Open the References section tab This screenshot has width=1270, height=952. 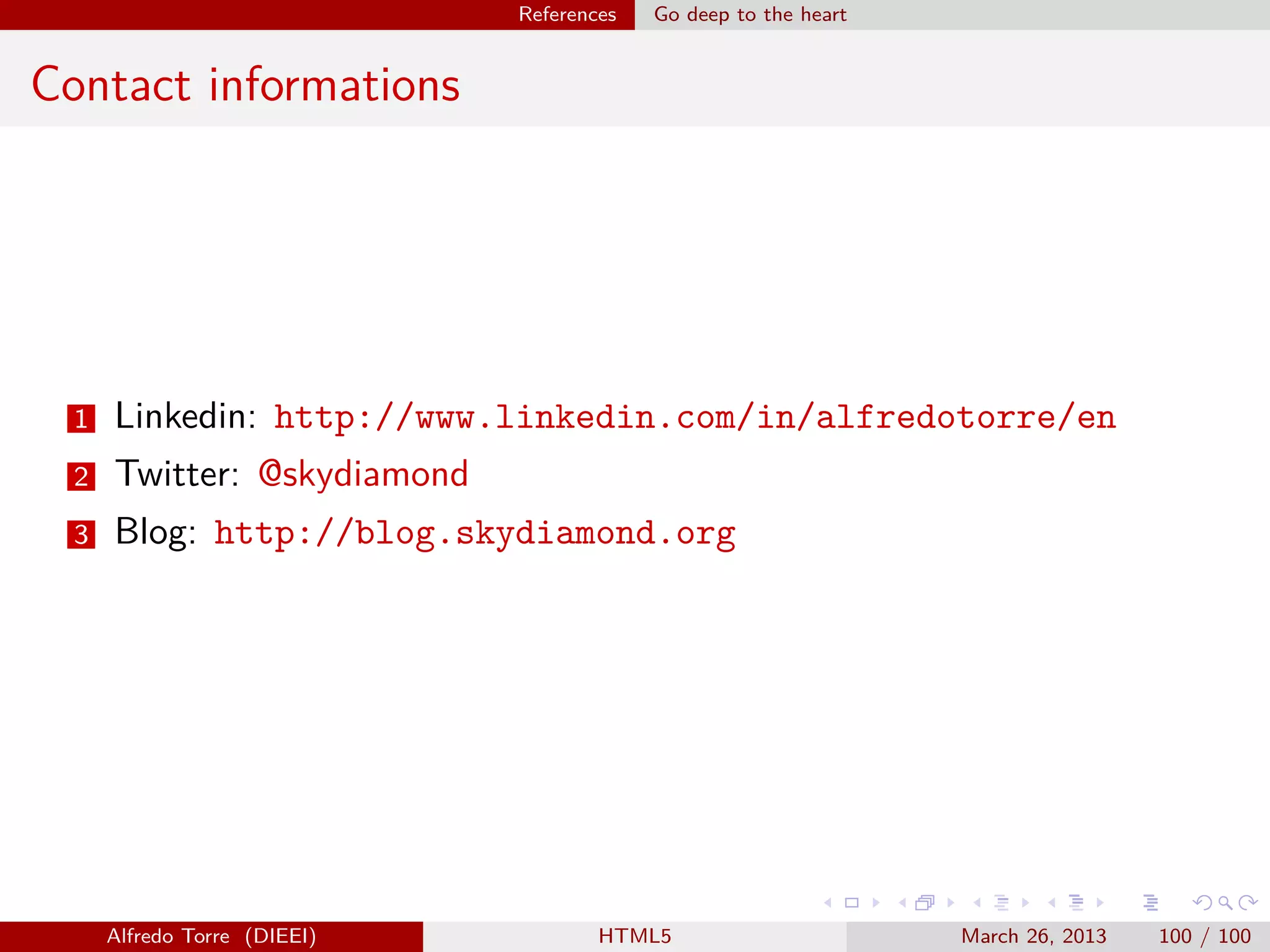coord(567,14)
